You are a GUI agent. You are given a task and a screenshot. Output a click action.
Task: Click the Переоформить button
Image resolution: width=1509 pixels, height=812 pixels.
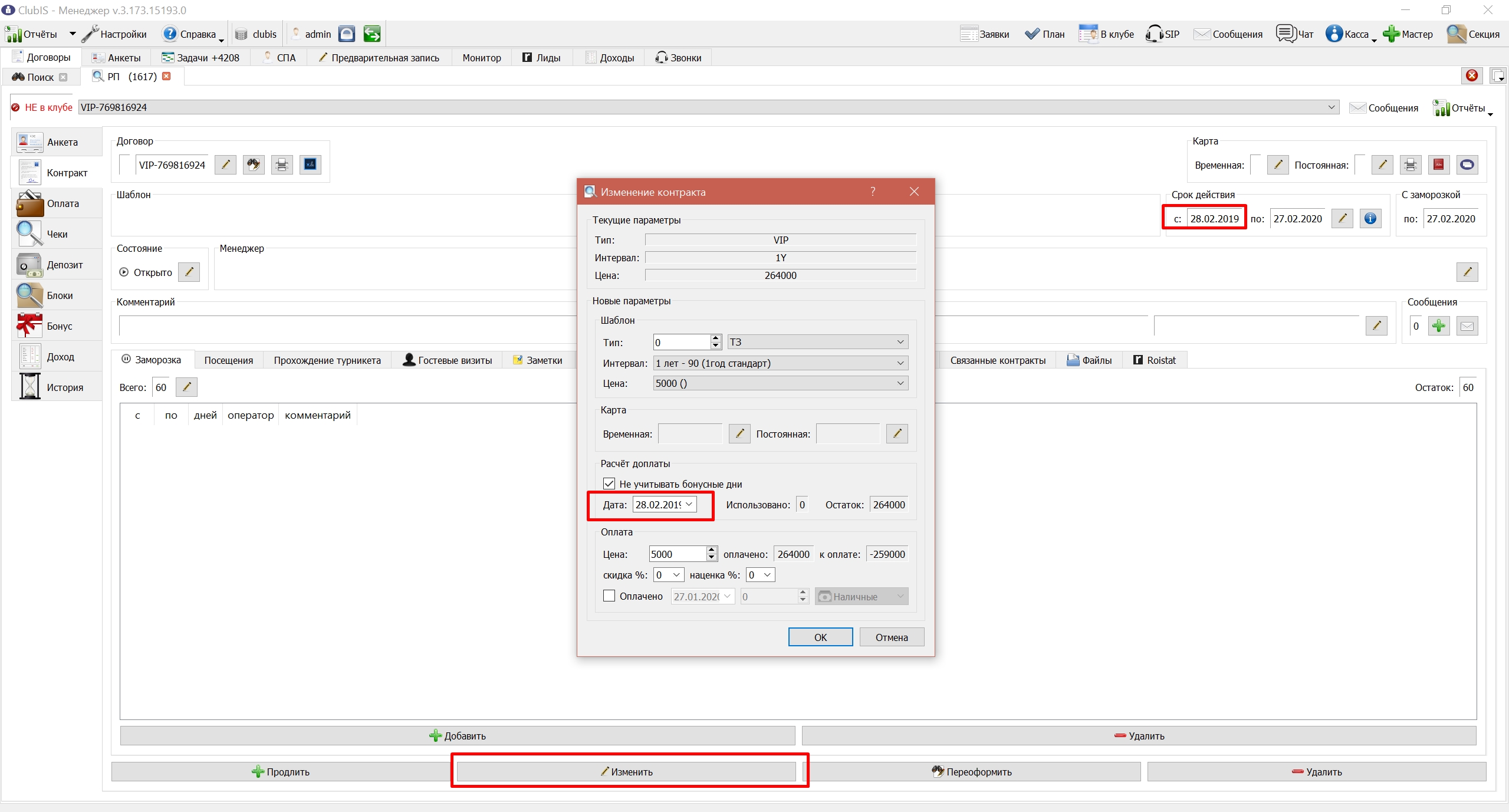pyautogui.click(x=972, y=772)
